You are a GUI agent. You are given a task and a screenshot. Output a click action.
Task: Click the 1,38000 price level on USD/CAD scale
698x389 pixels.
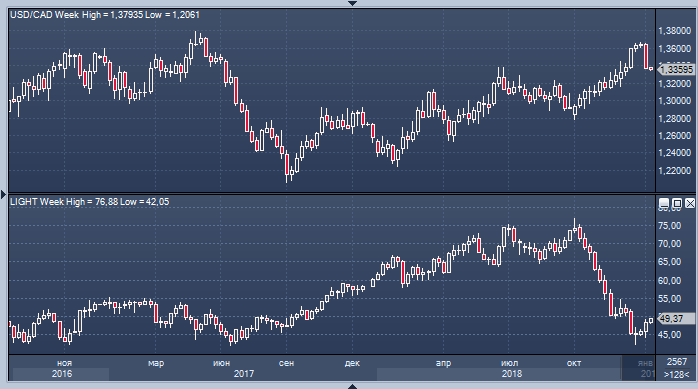pos(674,31)
